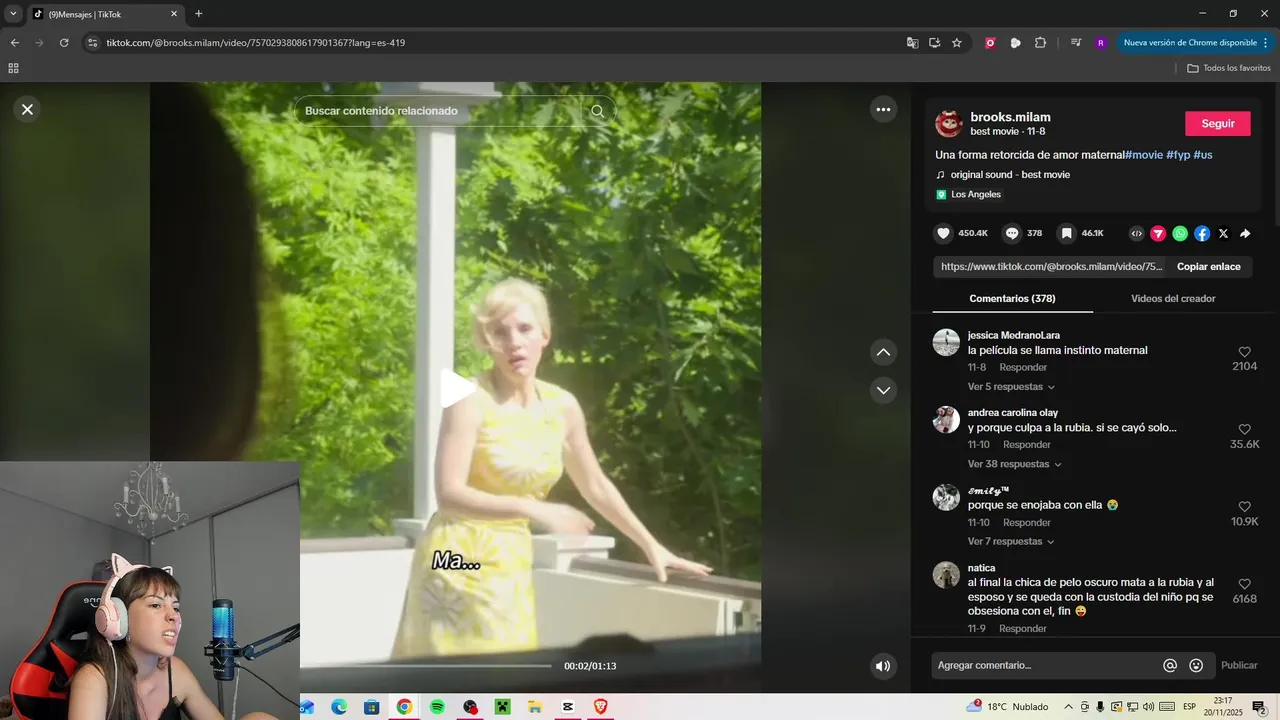This screenshot has width=1280, height=720.
Task: Reply to andrea carolina olay's comment
Action: [1027, 445]
